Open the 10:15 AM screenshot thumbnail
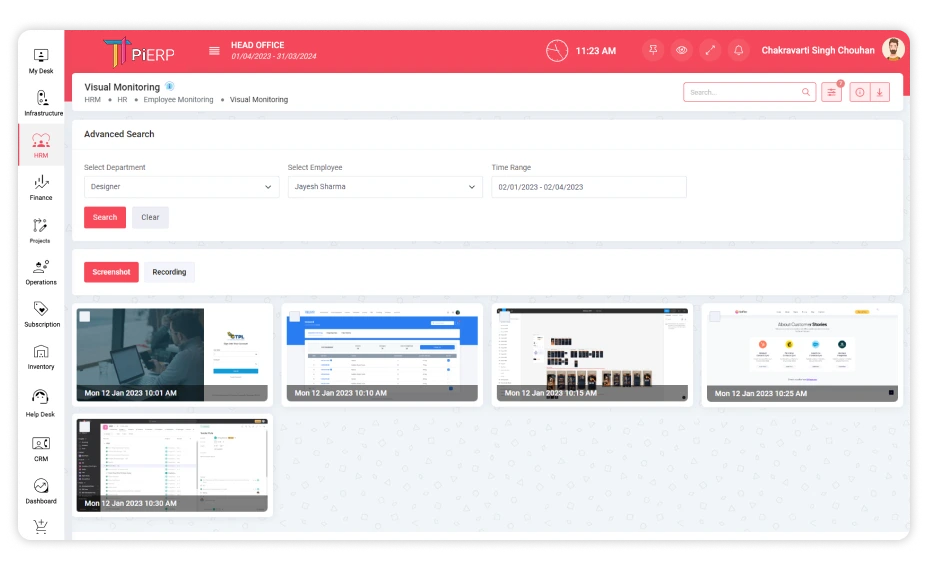 pos(592,354)
